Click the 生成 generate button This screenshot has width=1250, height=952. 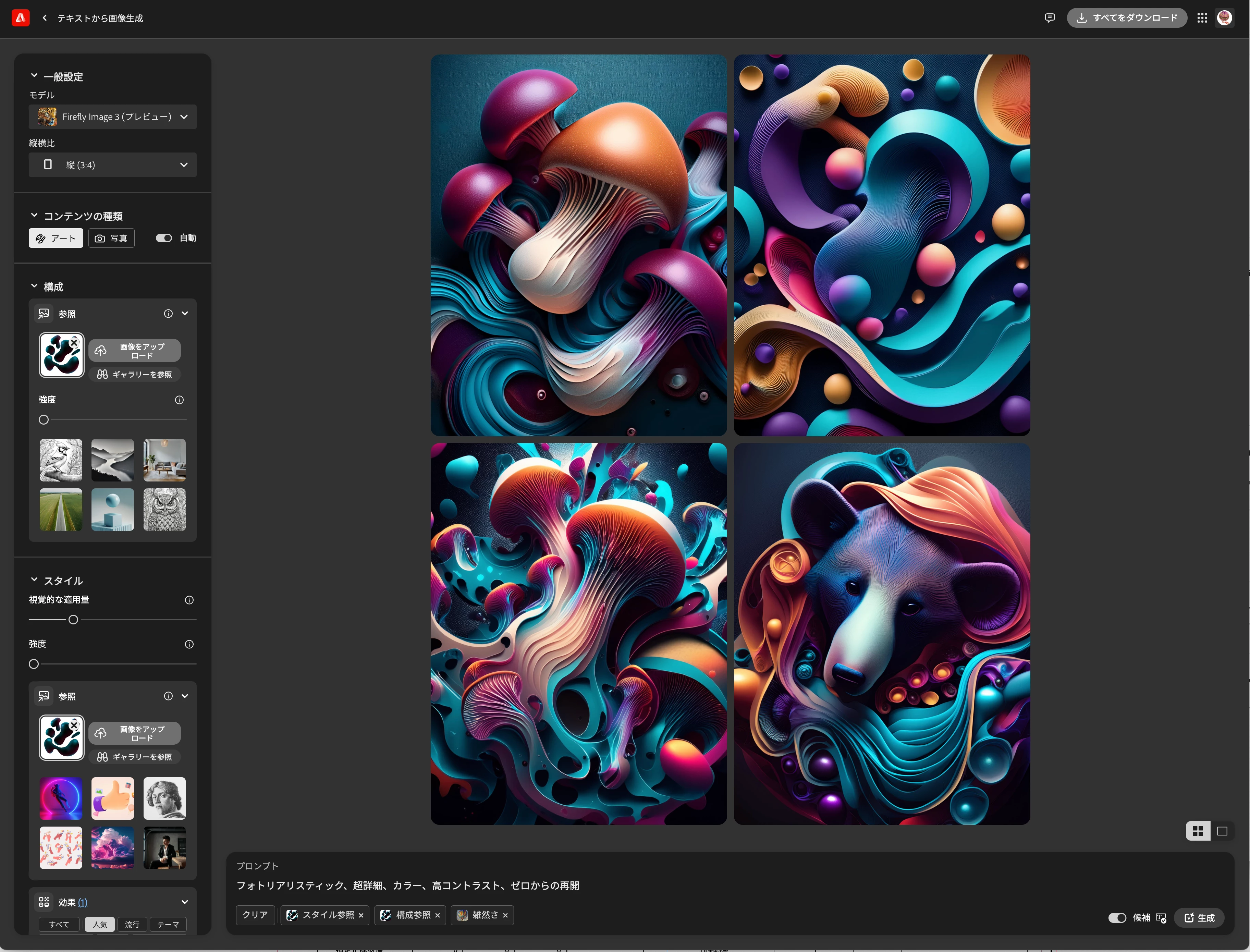coord(1199,918)
